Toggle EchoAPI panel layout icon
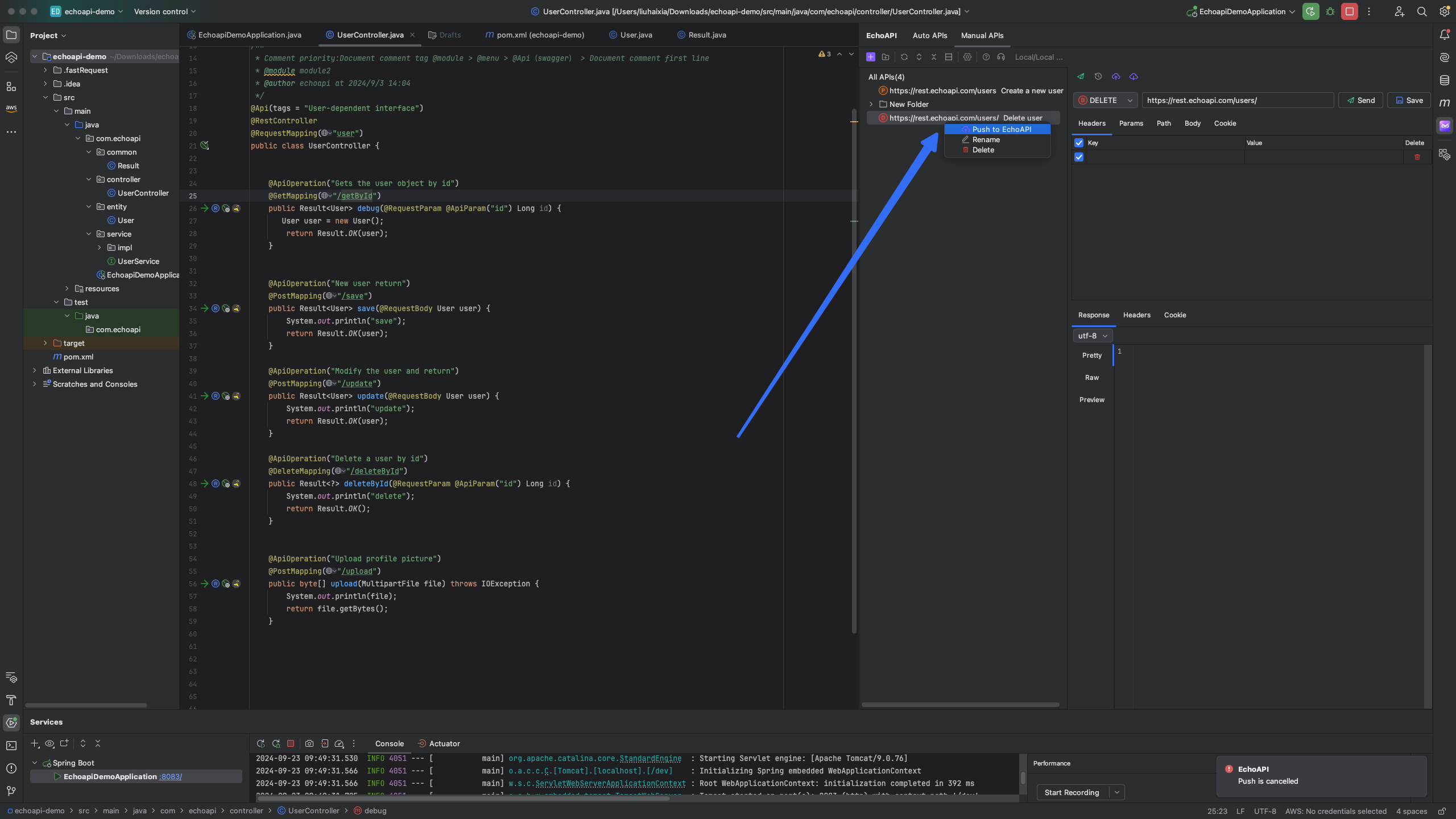This screenshot has height=819, width=1456. [x=948, y=57]
